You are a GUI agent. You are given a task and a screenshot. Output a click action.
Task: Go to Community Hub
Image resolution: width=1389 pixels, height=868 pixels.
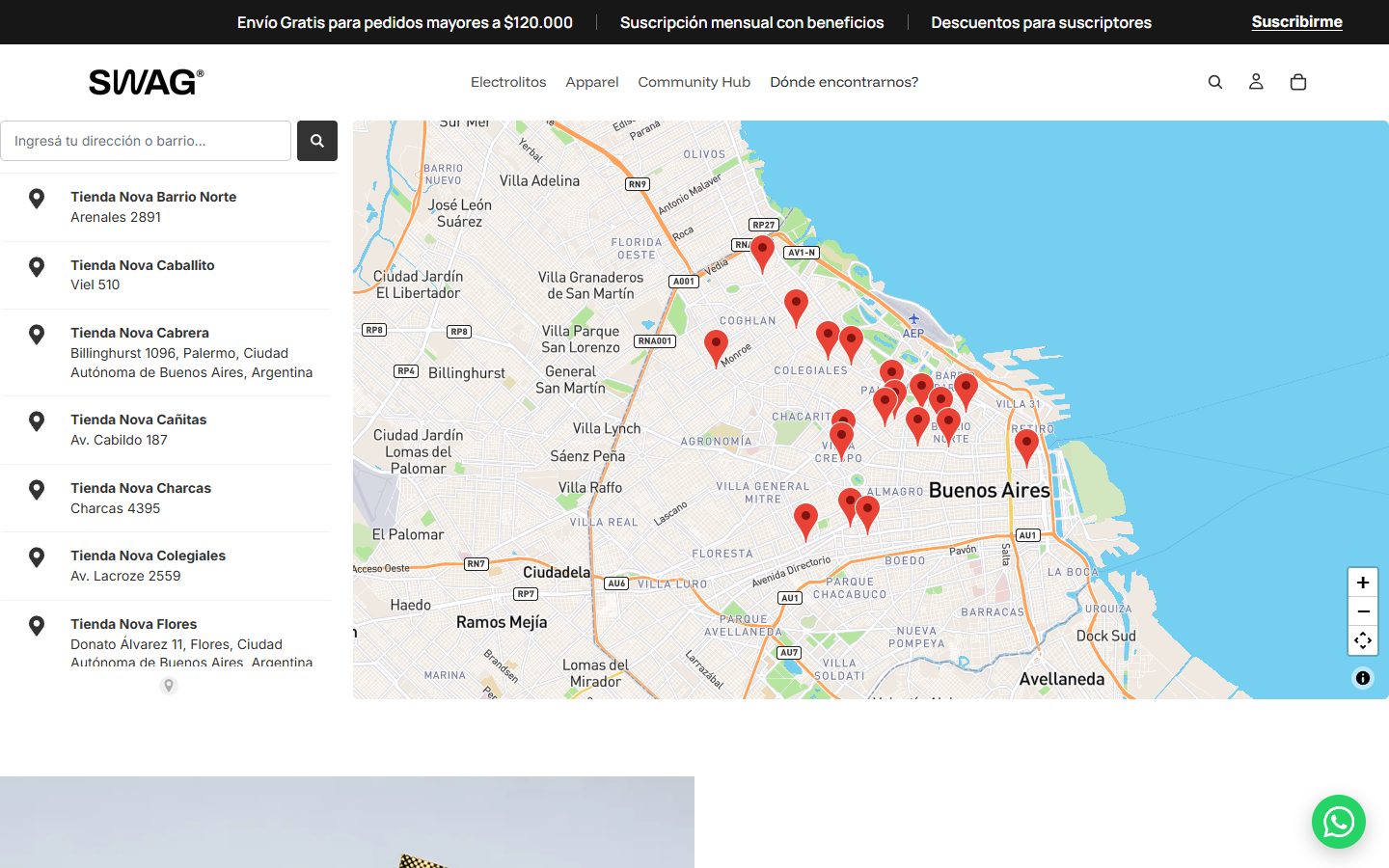coord(694,82)
